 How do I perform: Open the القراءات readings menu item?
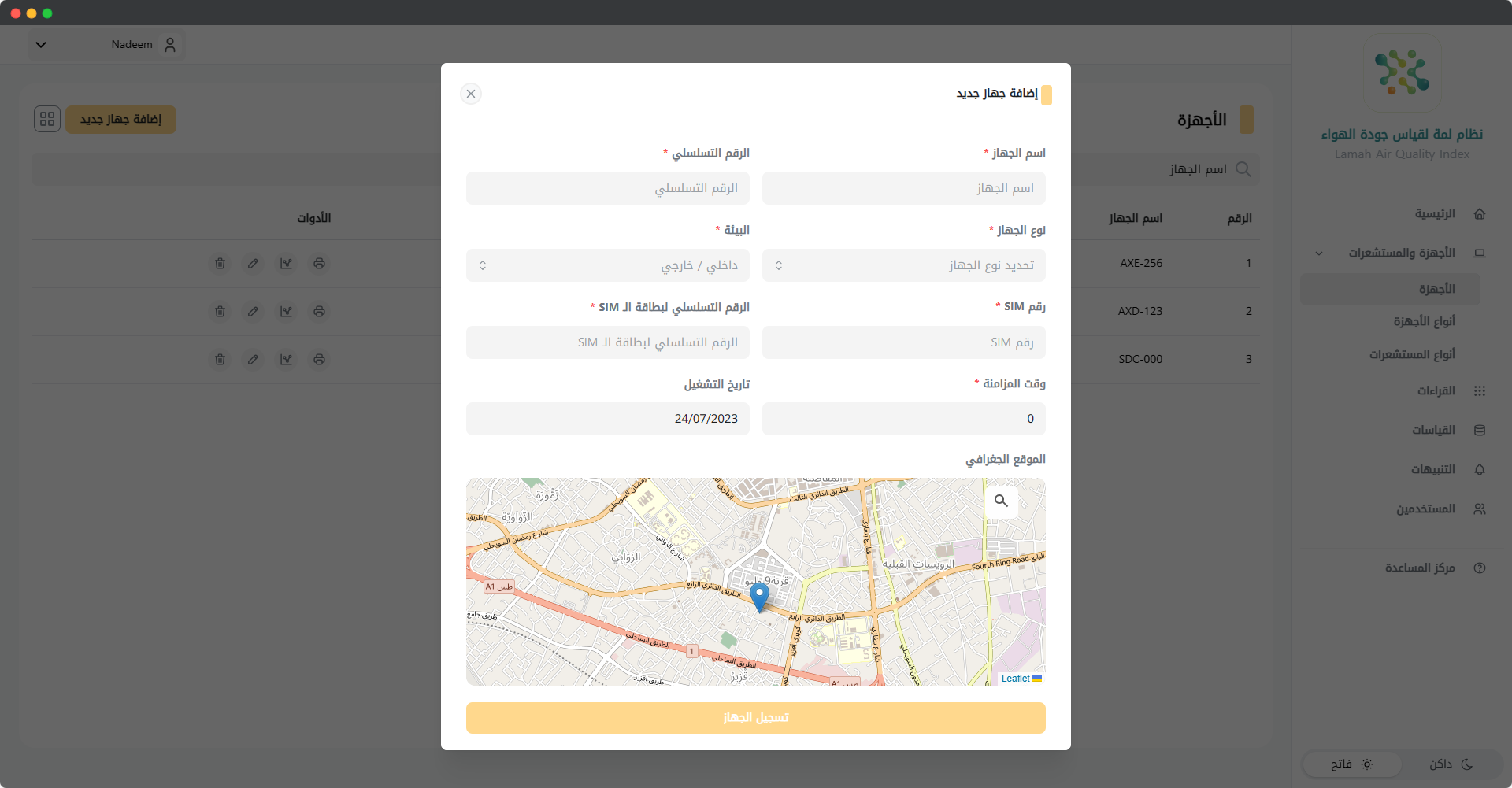click(1436, 391)
